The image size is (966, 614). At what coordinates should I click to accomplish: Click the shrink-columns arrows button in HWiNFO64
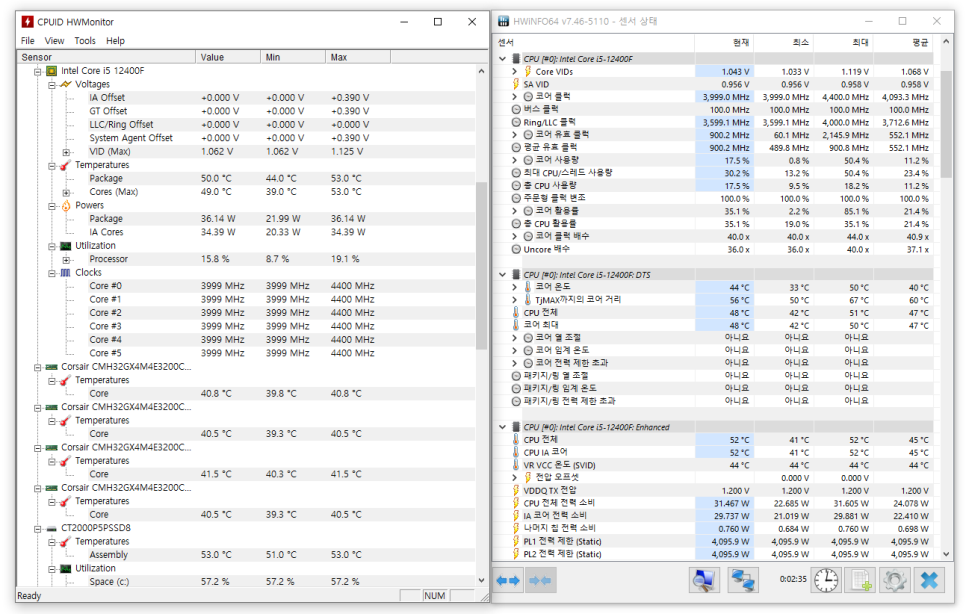tap(540, 580)
